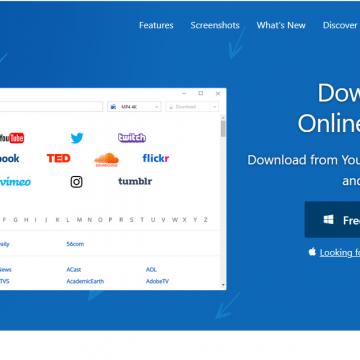Select the Twitch logo
This screenshot has height=360, width=360.
coord(132,138)
